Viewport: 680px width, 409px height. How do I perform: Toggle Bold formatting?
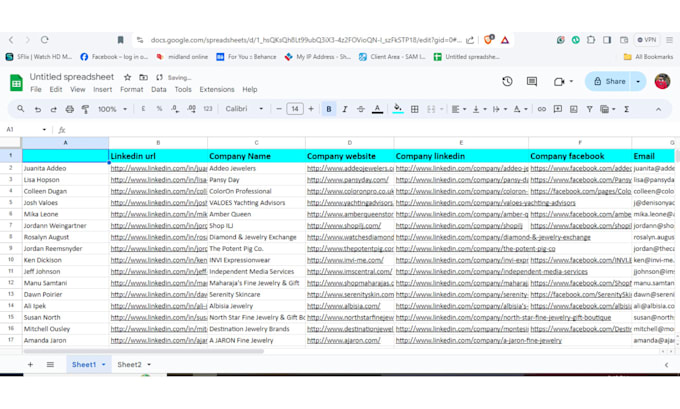(x=329, y=109)
